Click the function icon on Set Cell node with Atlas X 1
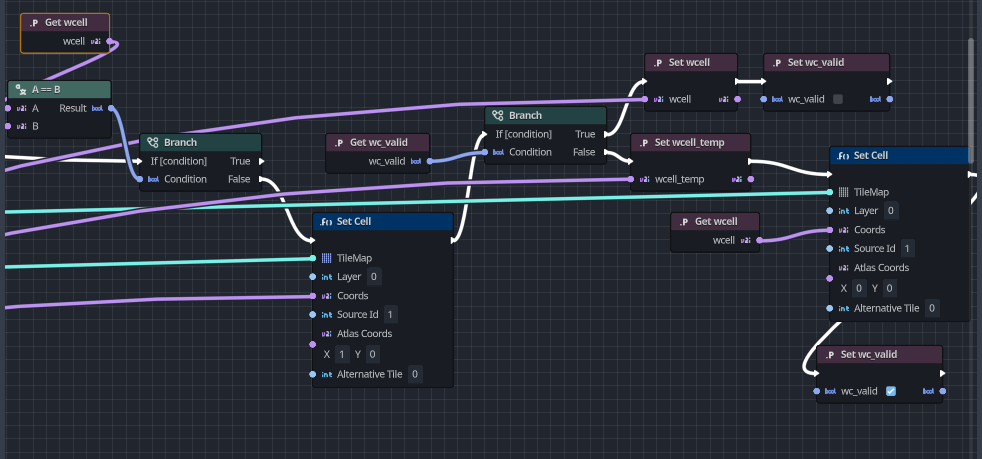 (326, 222)
